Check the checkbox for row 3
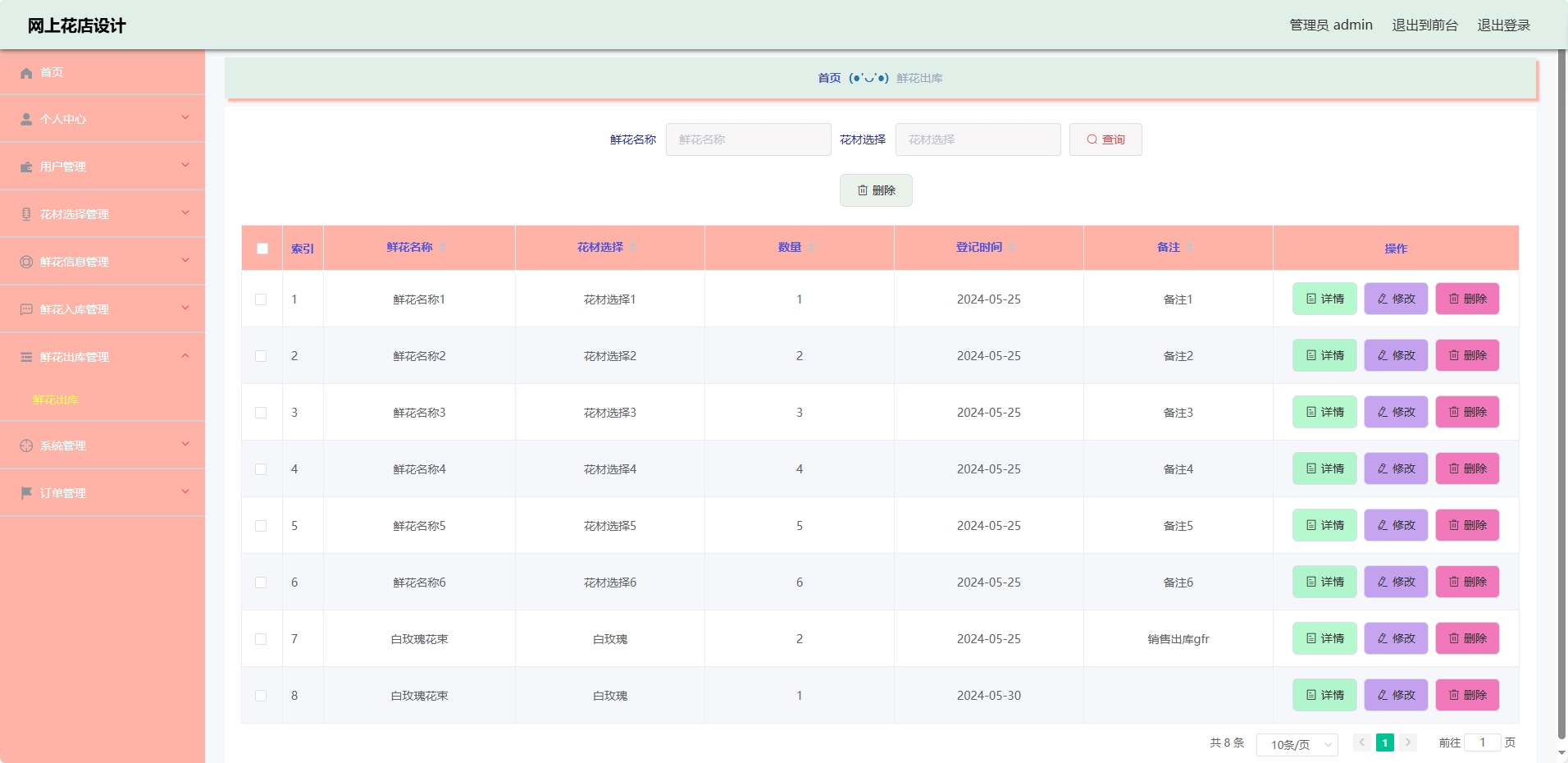The image size is (1568, 763). point(261,413)
